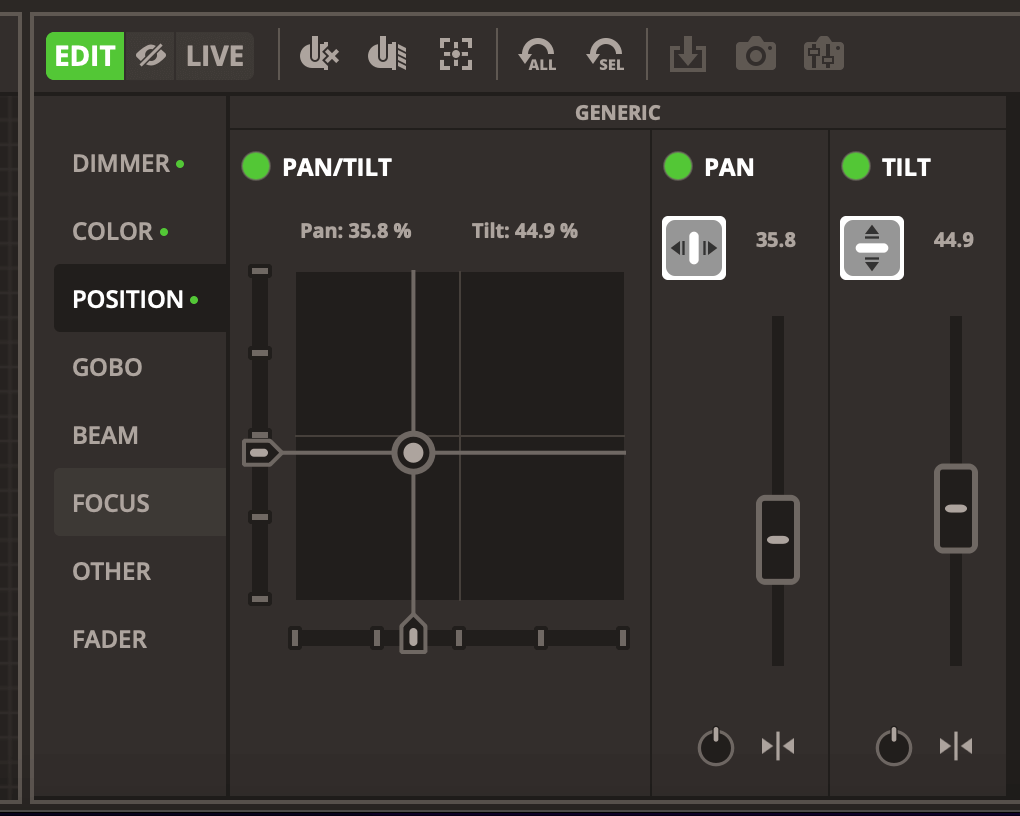The width and height of the screenshot is (1020, 816).
Task: Select the COLOR tab
Action: pos(113,232)
